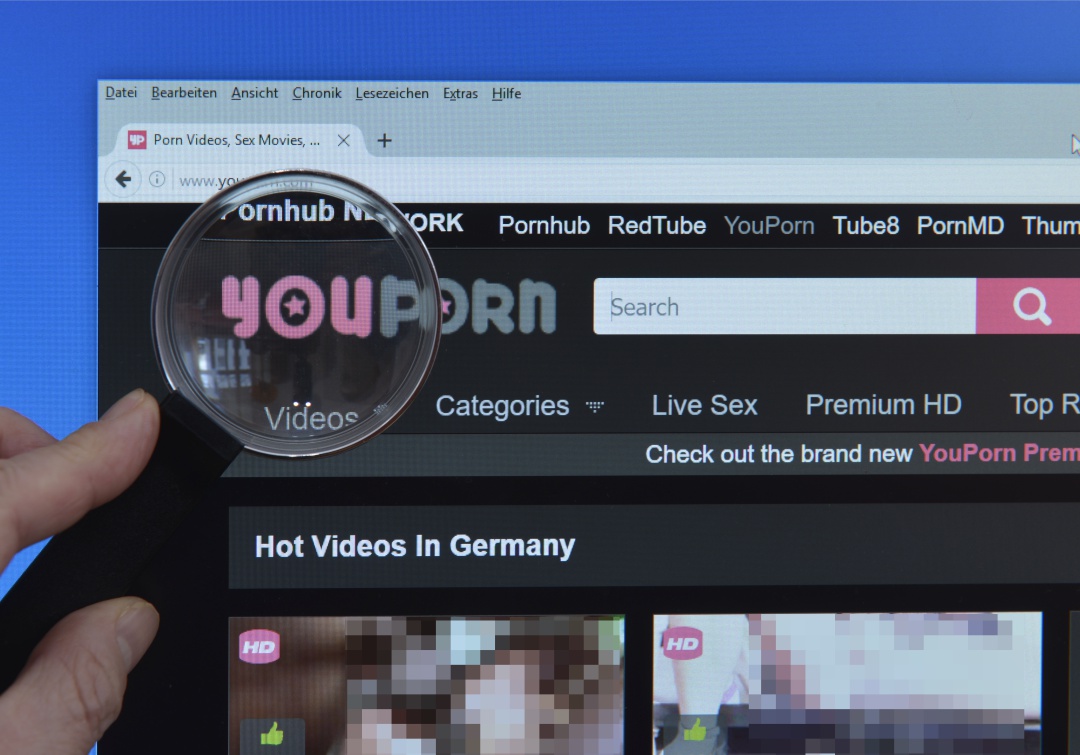
Task: Open the Ansicht menu
Action: (255, 93)
